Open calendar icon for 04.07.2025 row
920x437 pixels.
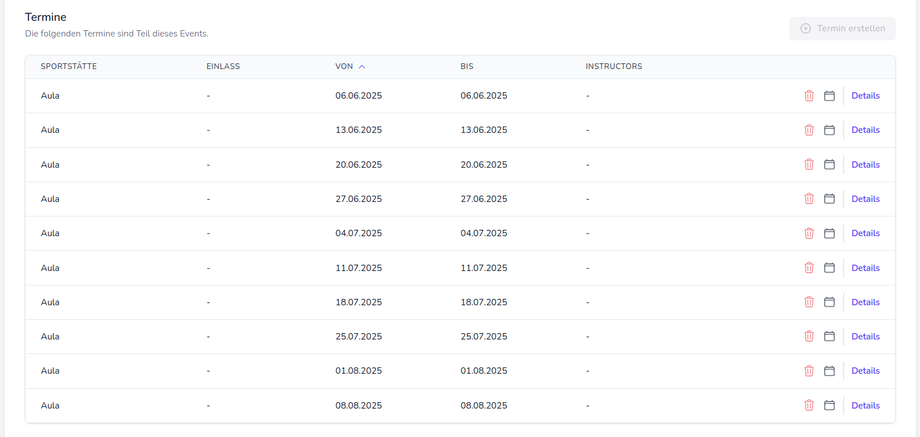[829, 233]
